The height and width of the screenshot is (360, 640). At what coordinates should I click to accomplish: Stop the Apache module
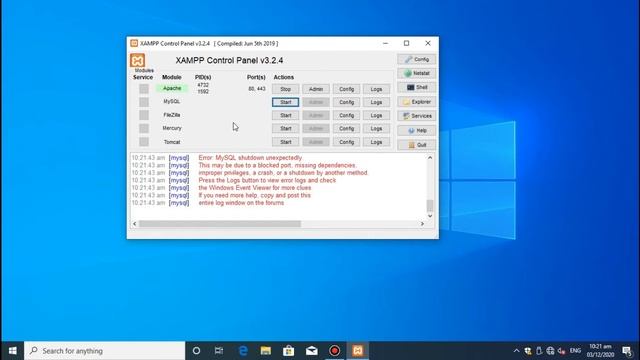286,89
